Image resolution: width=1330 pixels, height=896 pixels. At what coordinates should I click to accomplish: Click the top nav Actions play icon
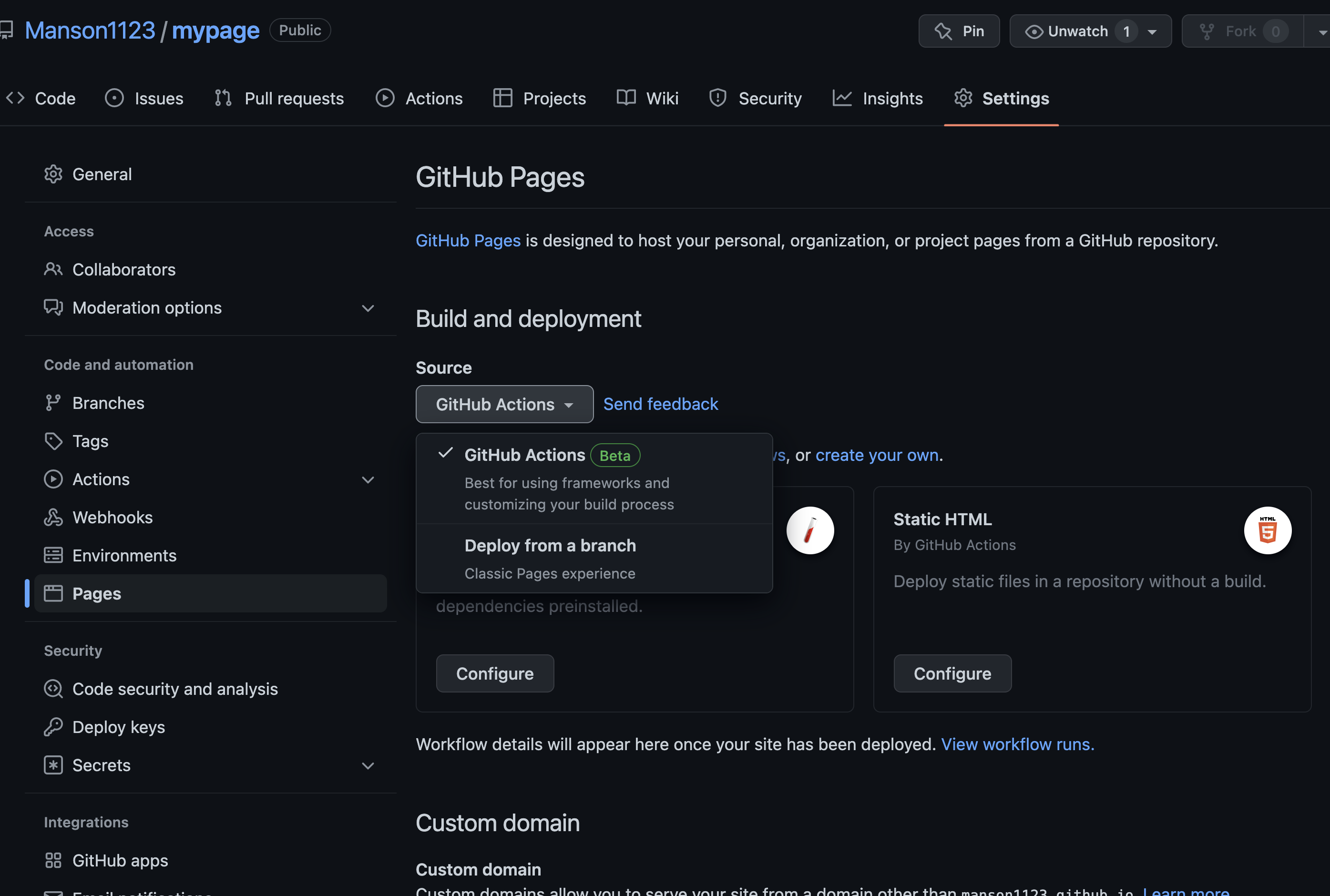[385, 98]
